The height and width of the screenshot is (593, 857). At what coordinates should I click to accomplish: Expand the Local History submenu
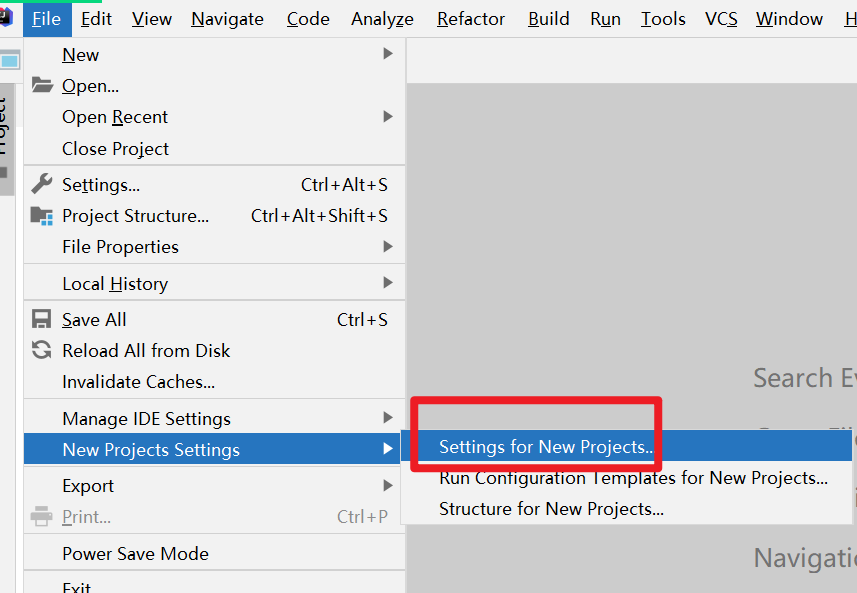coord(215,284)
